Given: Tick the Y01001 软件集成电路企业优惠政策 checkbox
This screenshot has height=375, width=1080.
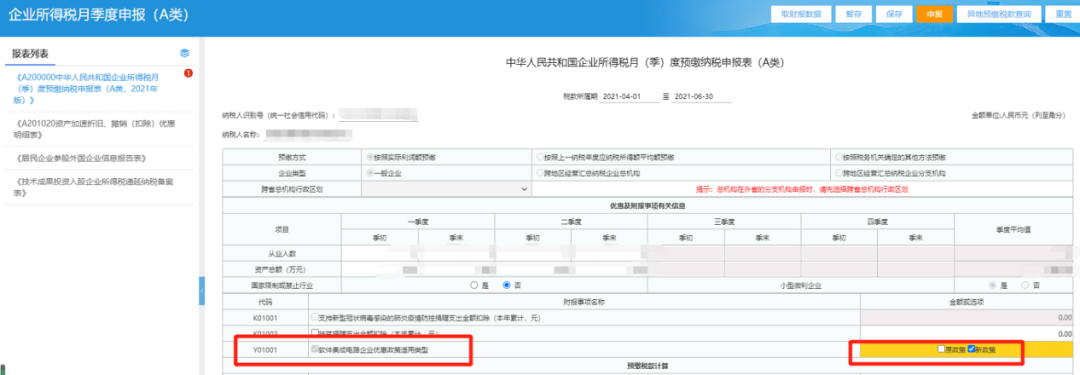Looking at the screenshot, I should (x=315, y=350).
